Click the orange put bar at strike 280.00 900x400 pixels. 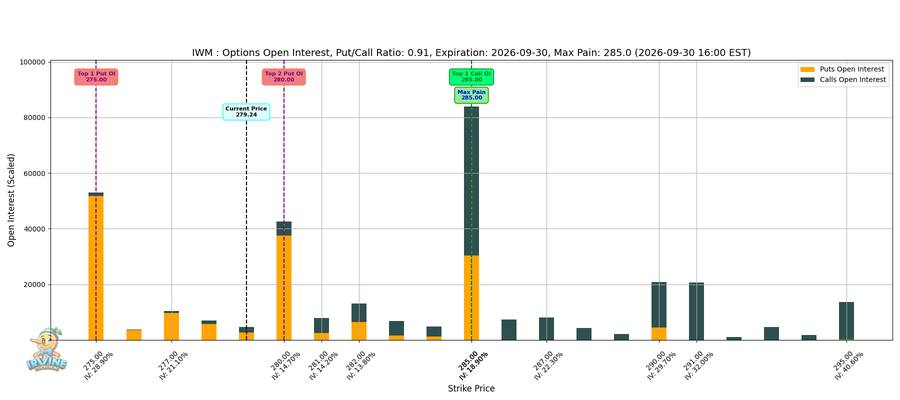pyautogui.click(x=284, y=288)
